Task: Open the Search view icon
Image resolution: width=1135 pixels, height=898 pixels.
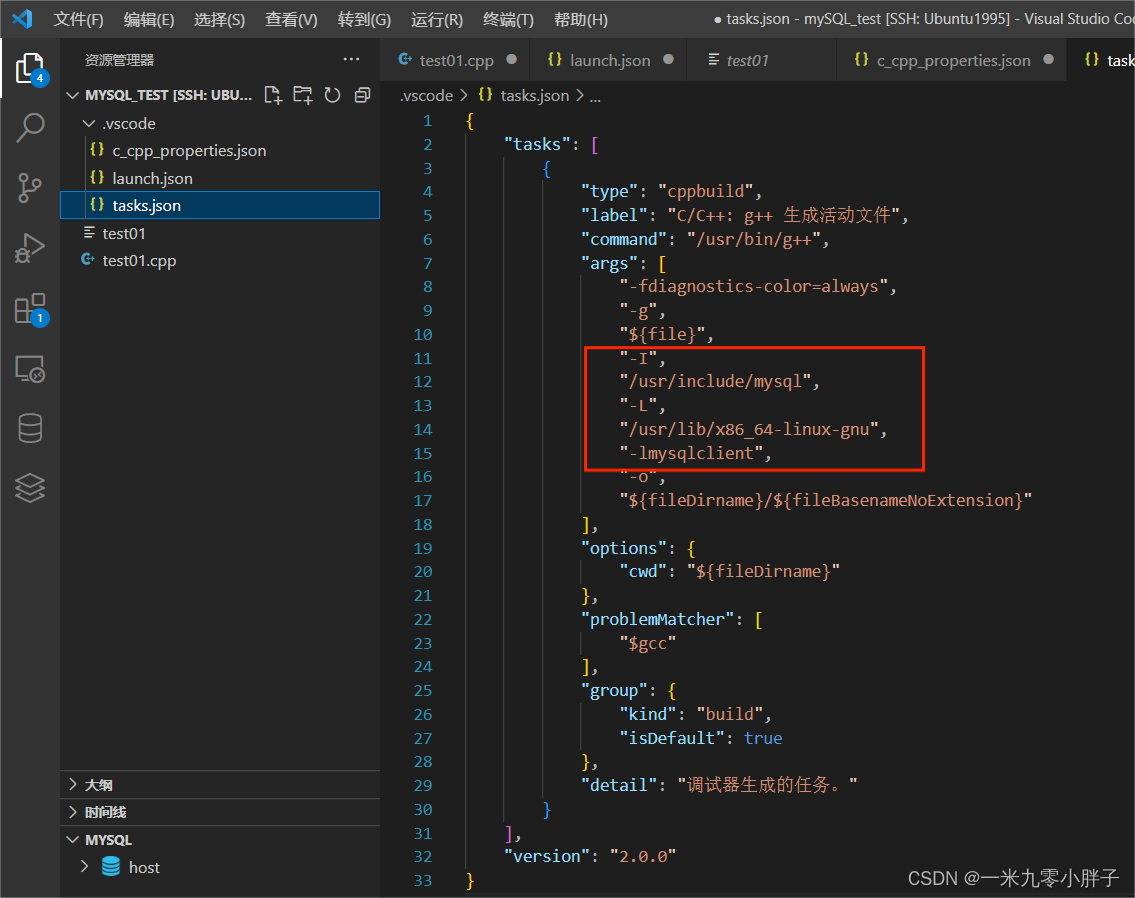Action: [30, 128]
